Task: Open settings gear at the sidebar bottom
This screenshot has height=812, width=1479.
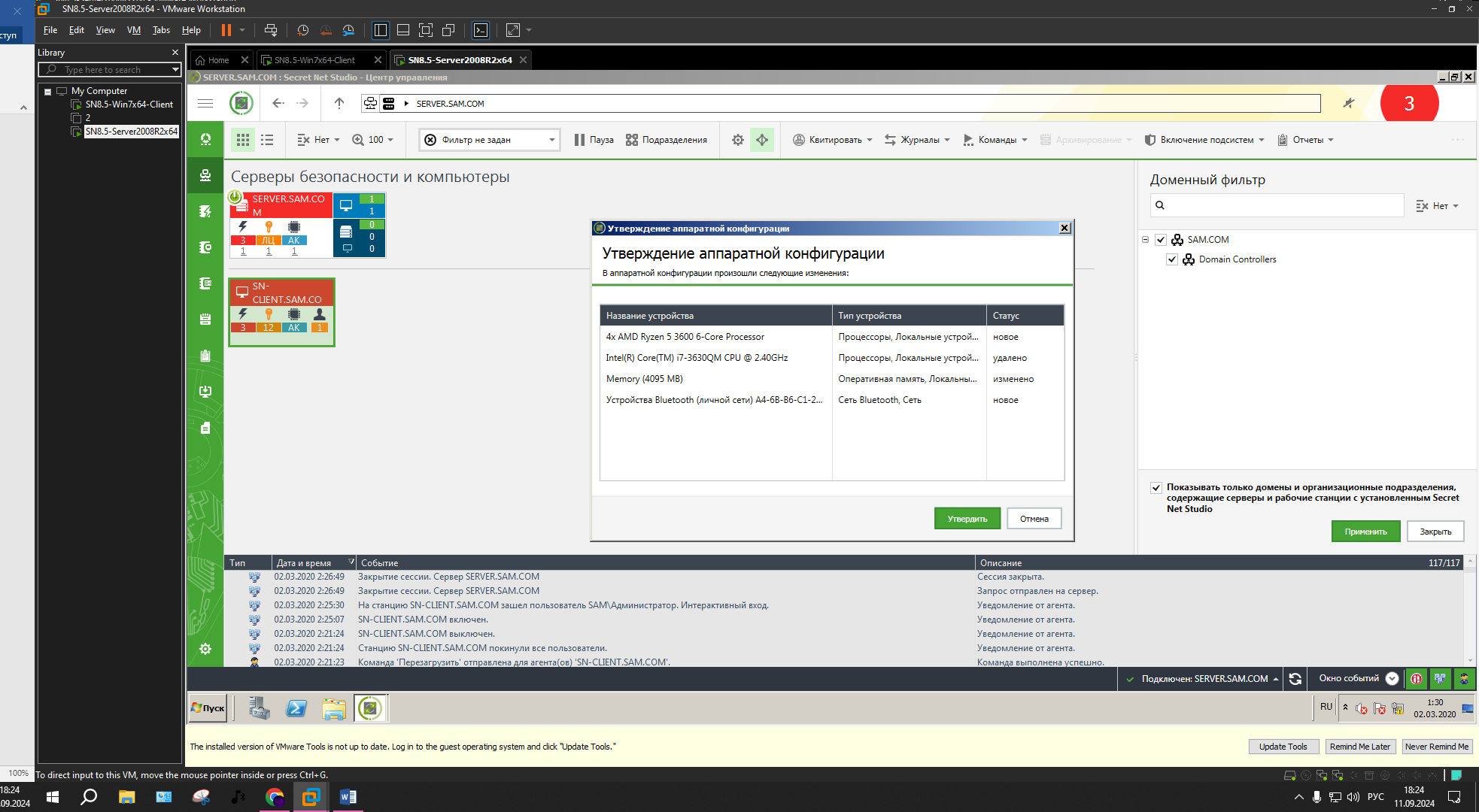Action: tap(205, 649)
